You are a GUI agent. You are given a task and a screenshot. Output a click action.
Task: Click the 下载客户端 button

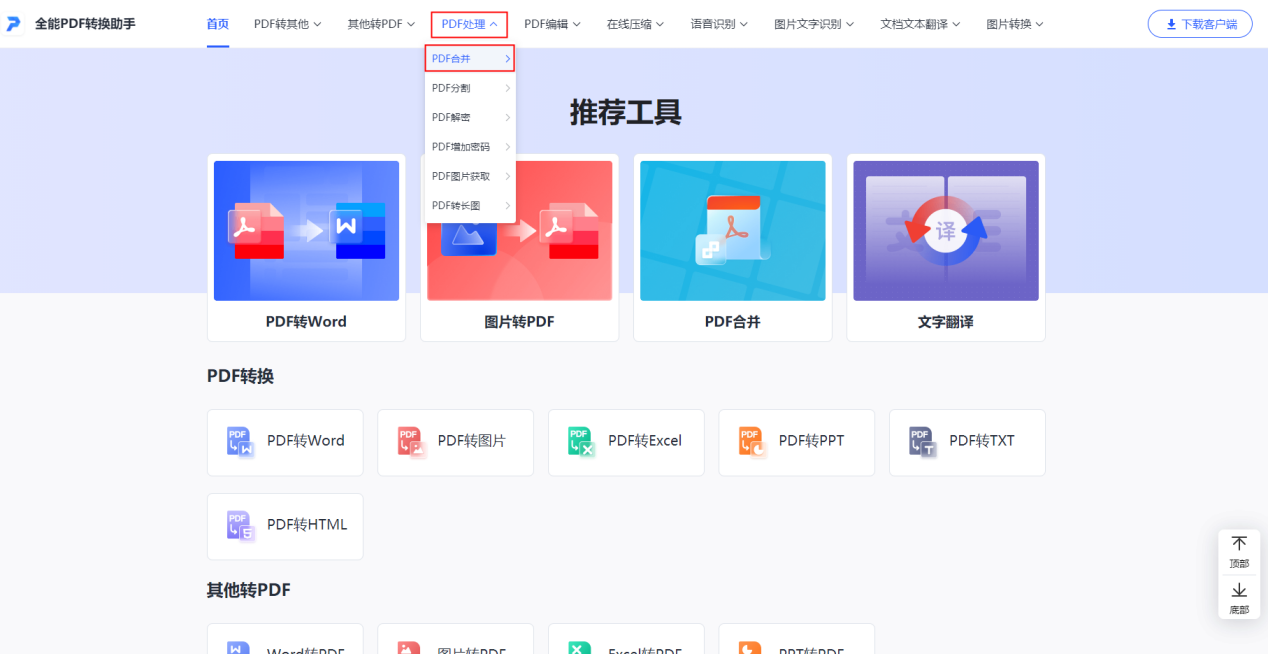(x=1199, y=23)
